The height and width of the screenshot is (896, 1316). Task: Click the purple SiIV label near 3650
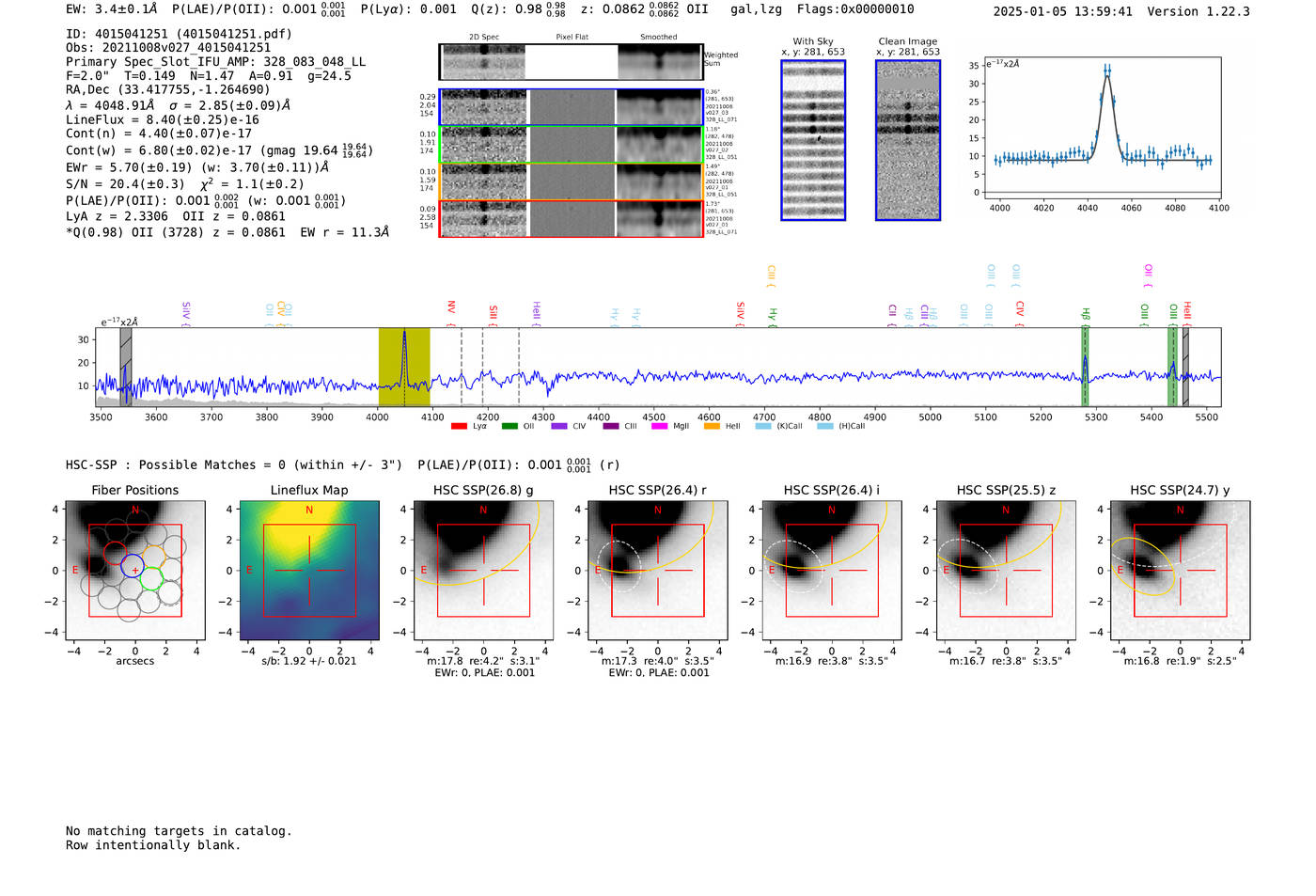point(186,313)
